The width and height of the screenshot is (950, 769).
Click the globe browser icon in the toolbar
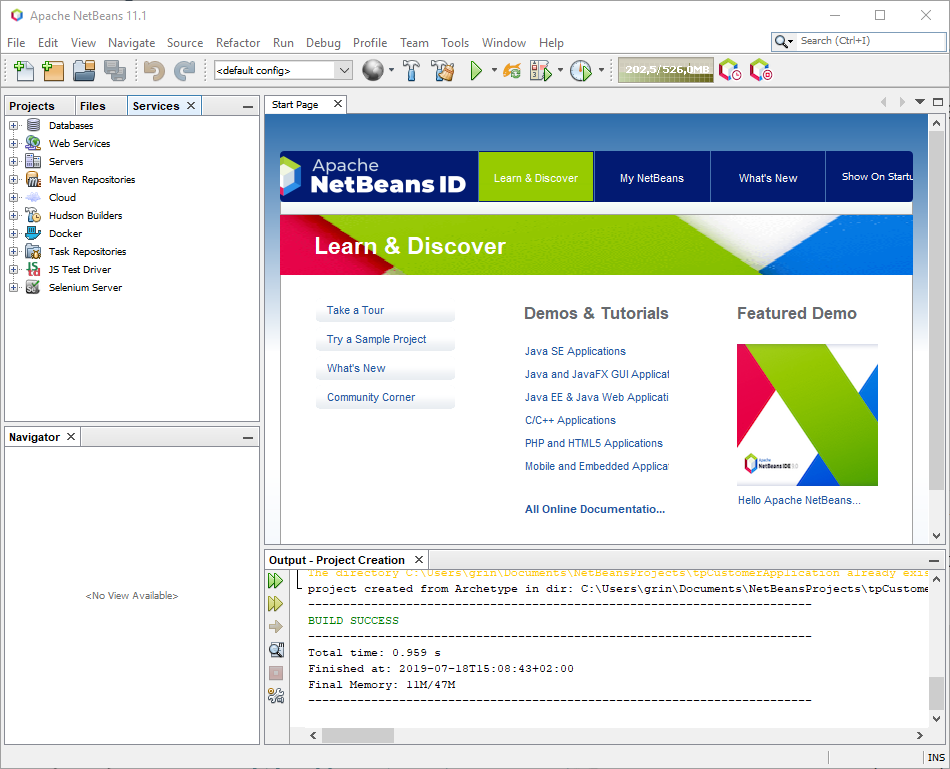(373, 70)
